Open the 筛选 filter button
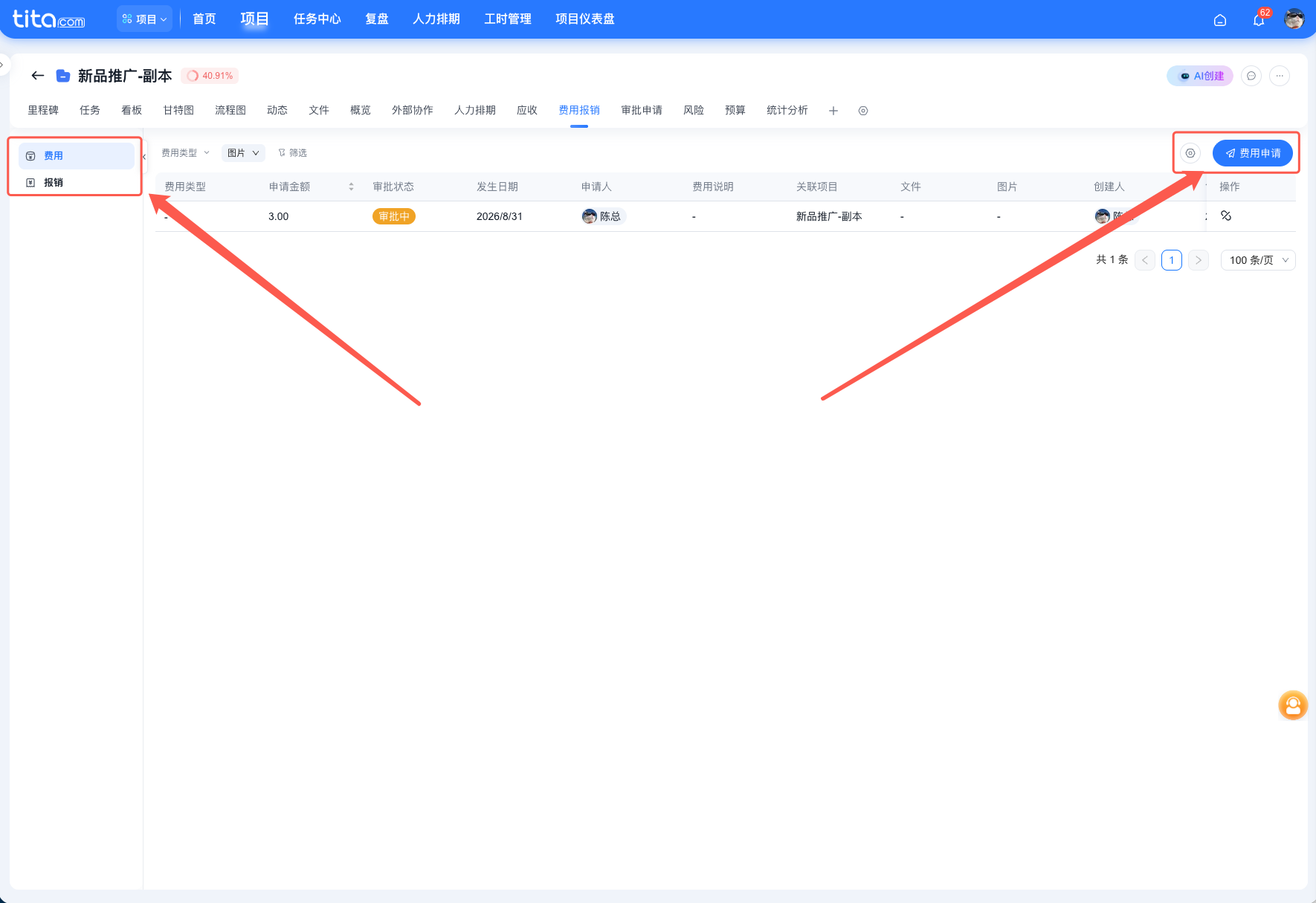 [x=292, y=153]
